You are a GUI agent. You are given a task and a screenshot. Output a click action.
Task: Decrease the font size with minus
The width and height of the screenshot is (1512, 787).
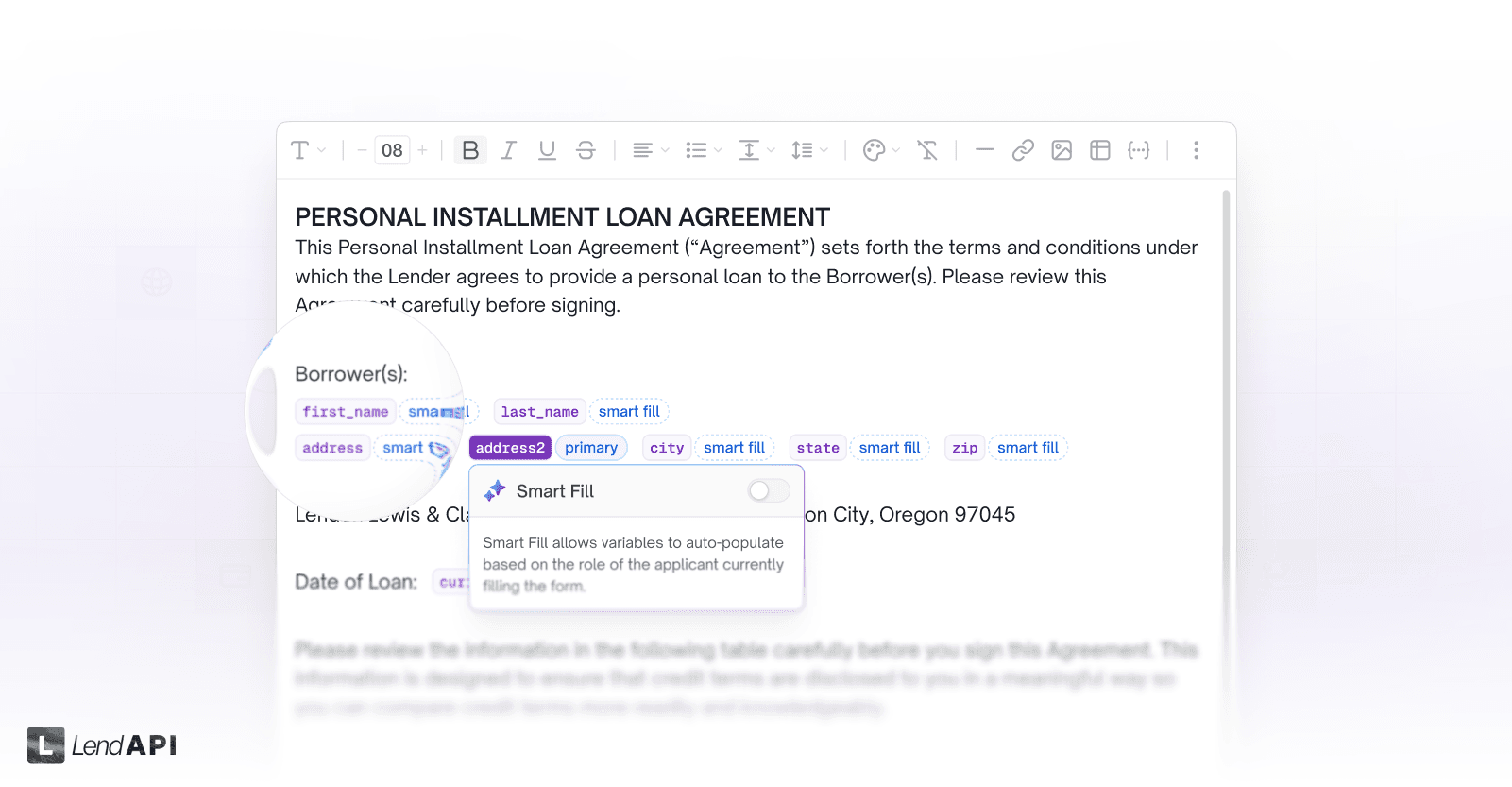362,150
